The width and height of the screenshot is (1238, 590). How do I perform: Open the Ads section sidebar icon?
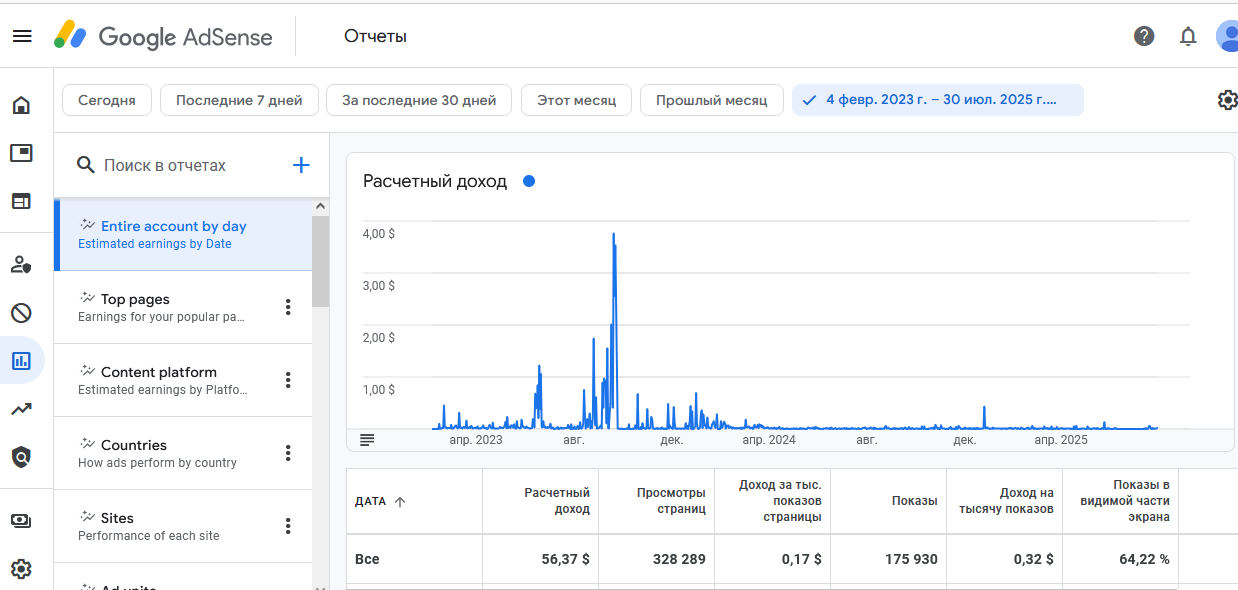point(21,153)
